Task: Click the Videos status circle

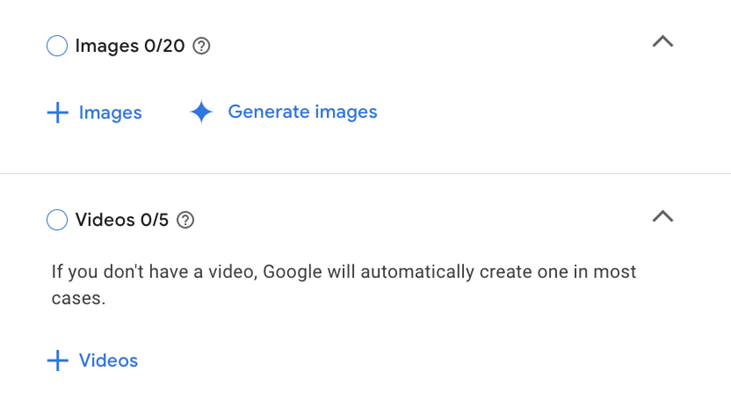Action: (57, 220)
